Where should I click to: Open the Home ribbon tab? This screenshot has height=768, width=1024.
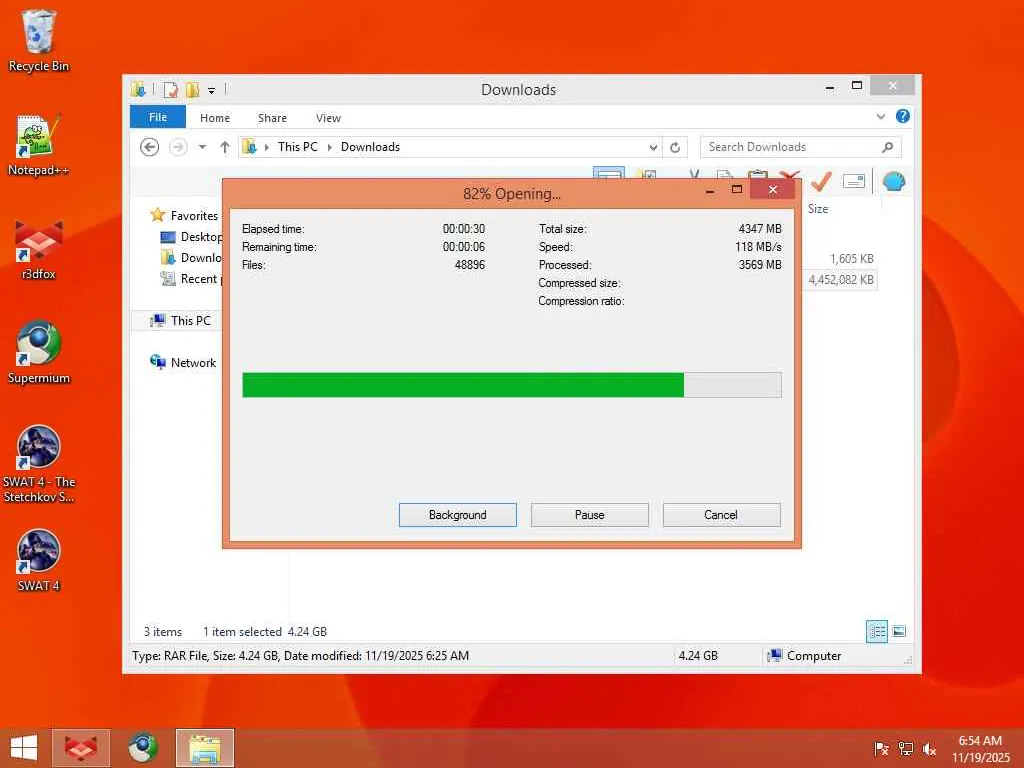tap(215, 118)
